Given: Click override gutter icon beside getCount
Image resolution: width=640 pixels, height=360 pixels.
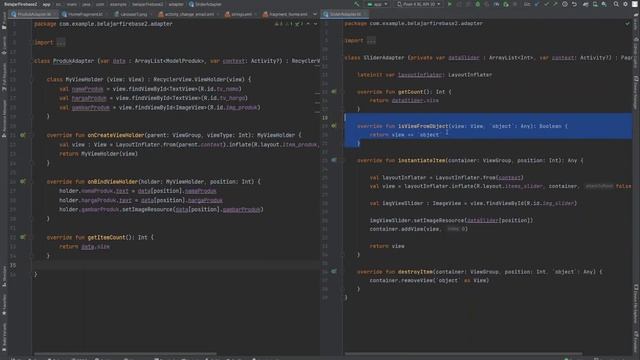Looking at the screenshot, I should click(334, 92).
